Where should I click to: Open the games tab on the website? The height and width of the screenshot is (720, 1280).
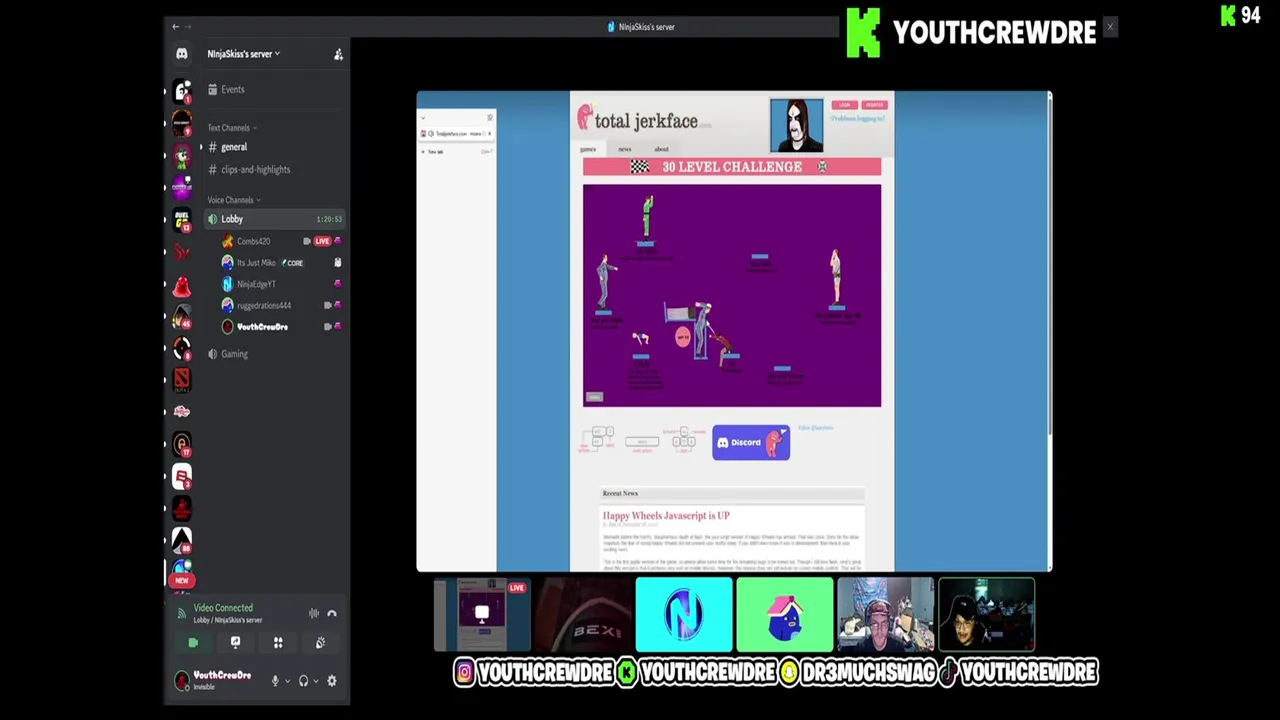[x=588, y=149]
